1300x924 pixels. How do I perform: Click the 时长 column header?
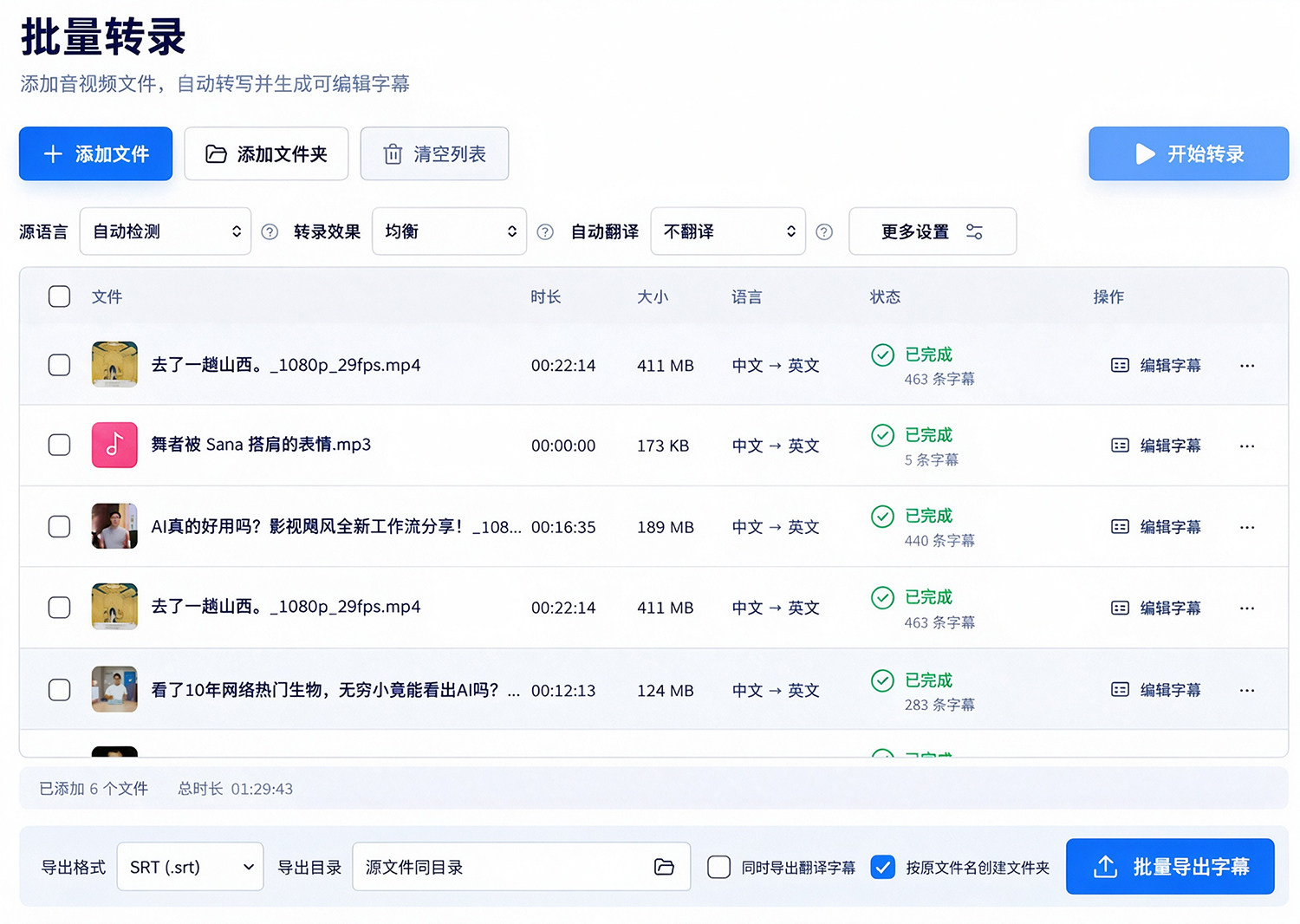coord(546,297)
